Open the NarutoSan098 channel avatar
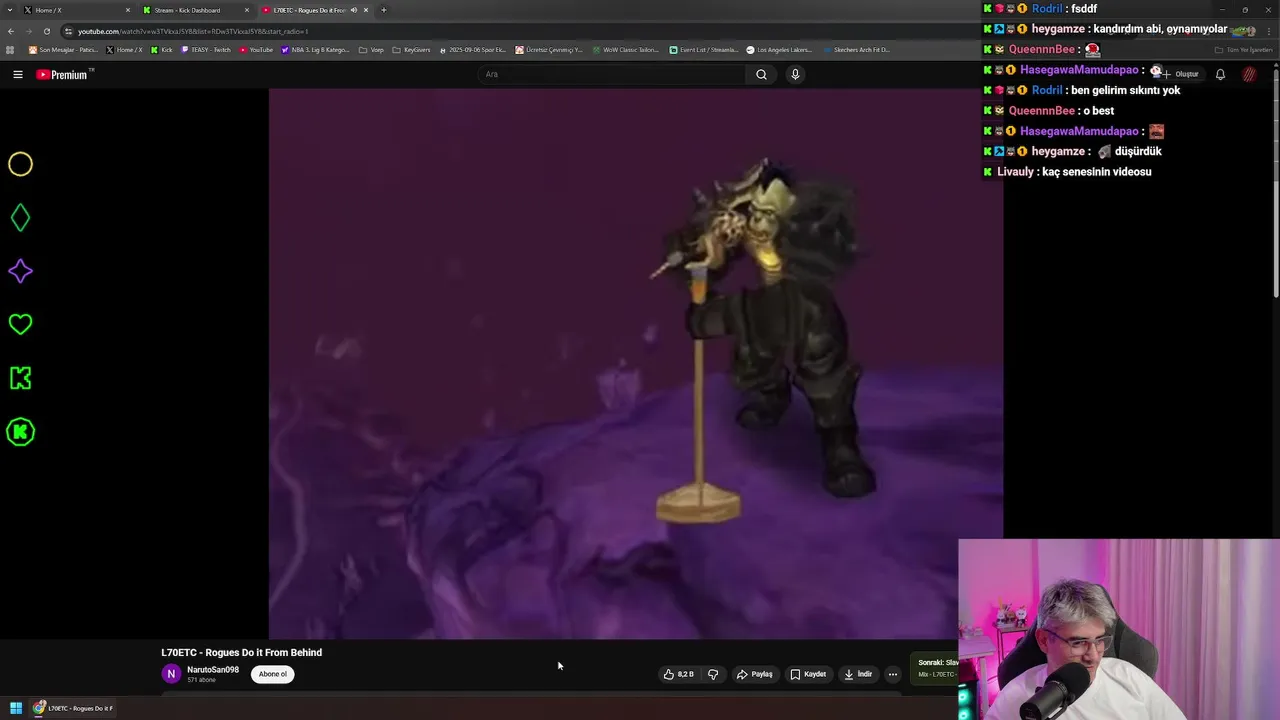Screen dimensions: 1280x720 (171, 674)
